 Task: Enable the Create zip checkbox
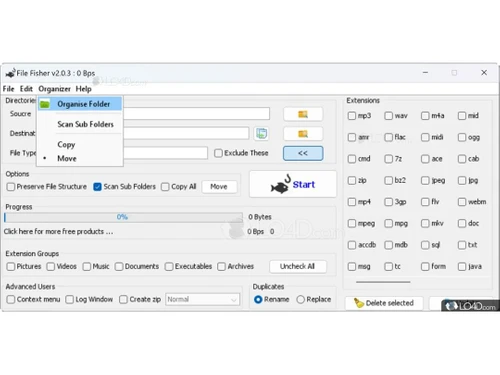coord(123,299)
